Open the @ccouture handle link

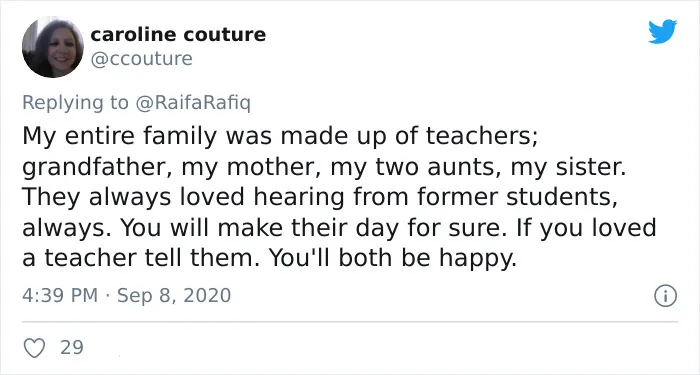coord(142,59)
